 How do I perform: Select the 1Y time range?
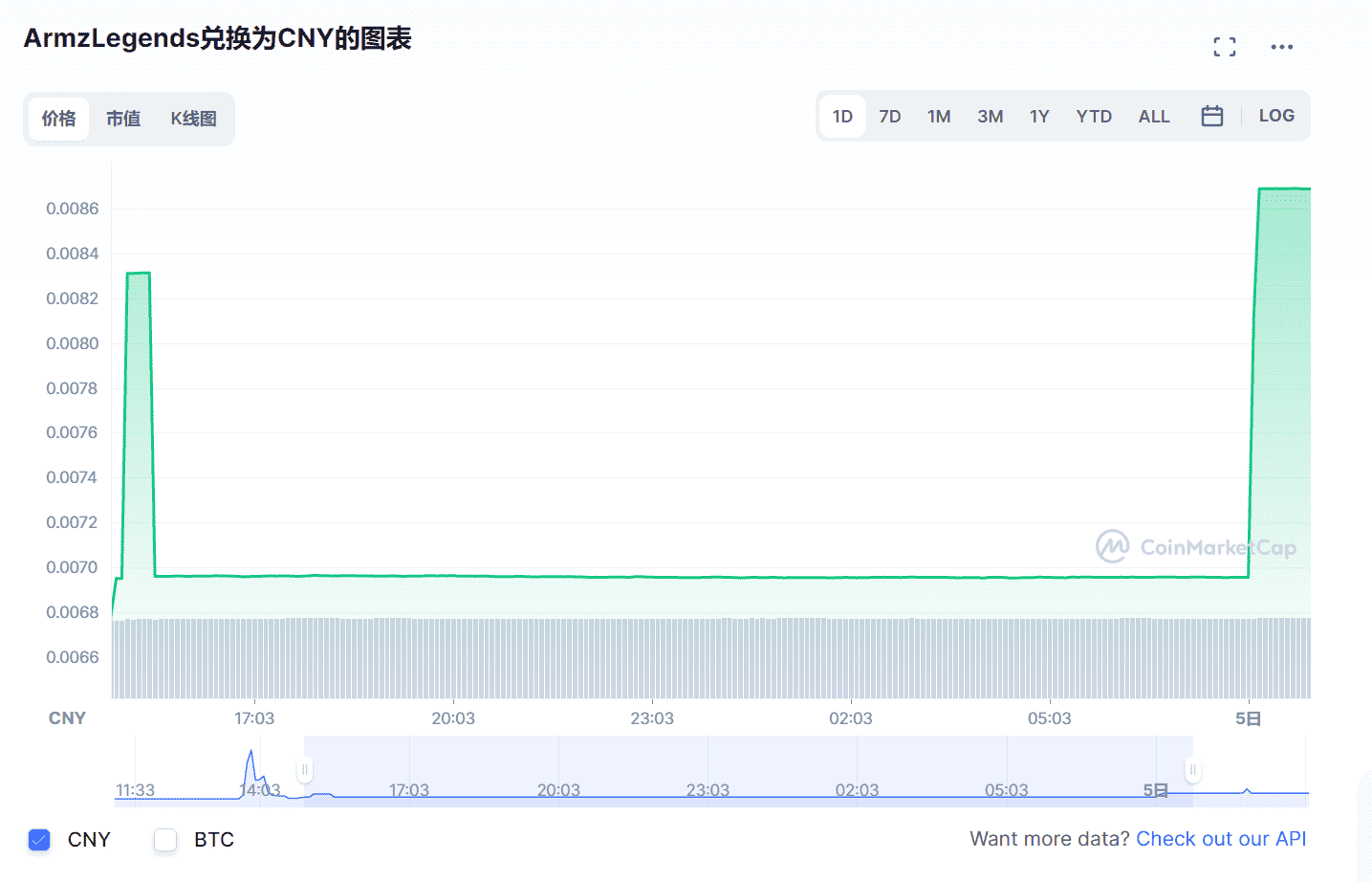pos(1038,117)
